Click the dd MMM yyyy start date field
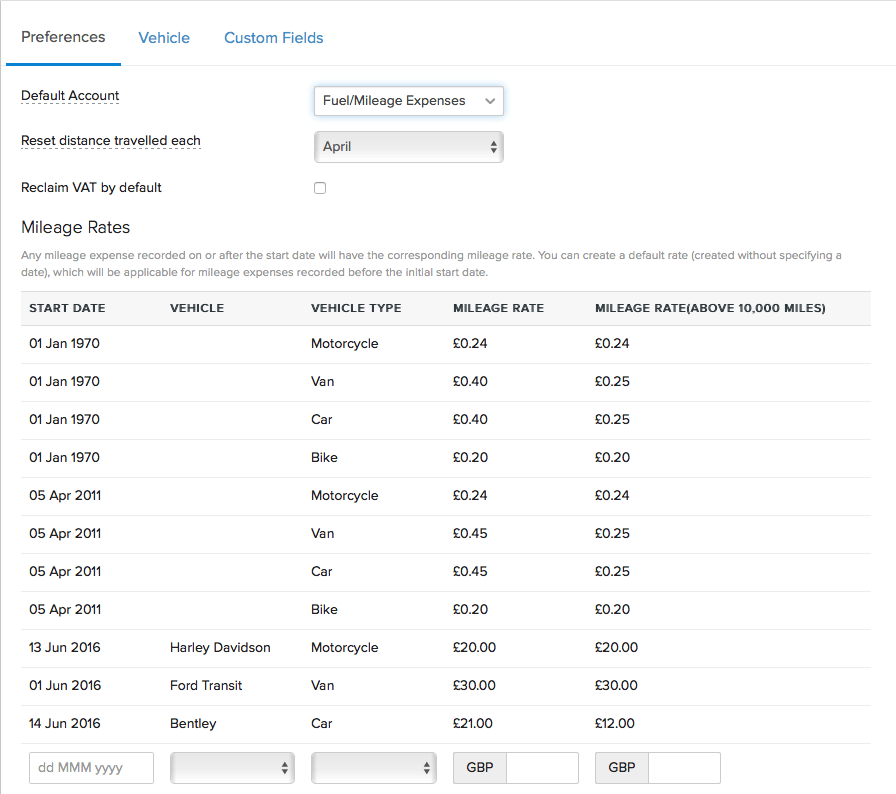 (91, 768)
